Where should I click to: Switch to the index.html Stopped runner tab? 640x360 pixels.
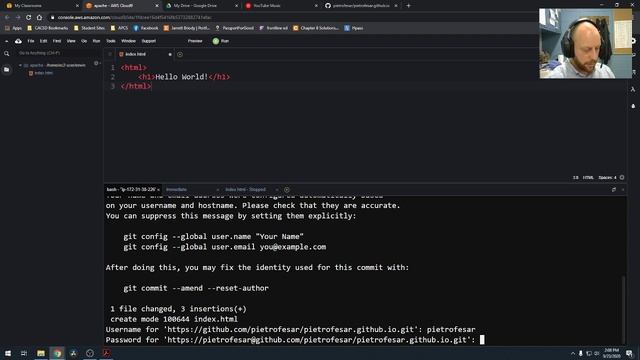click(245, 190)
